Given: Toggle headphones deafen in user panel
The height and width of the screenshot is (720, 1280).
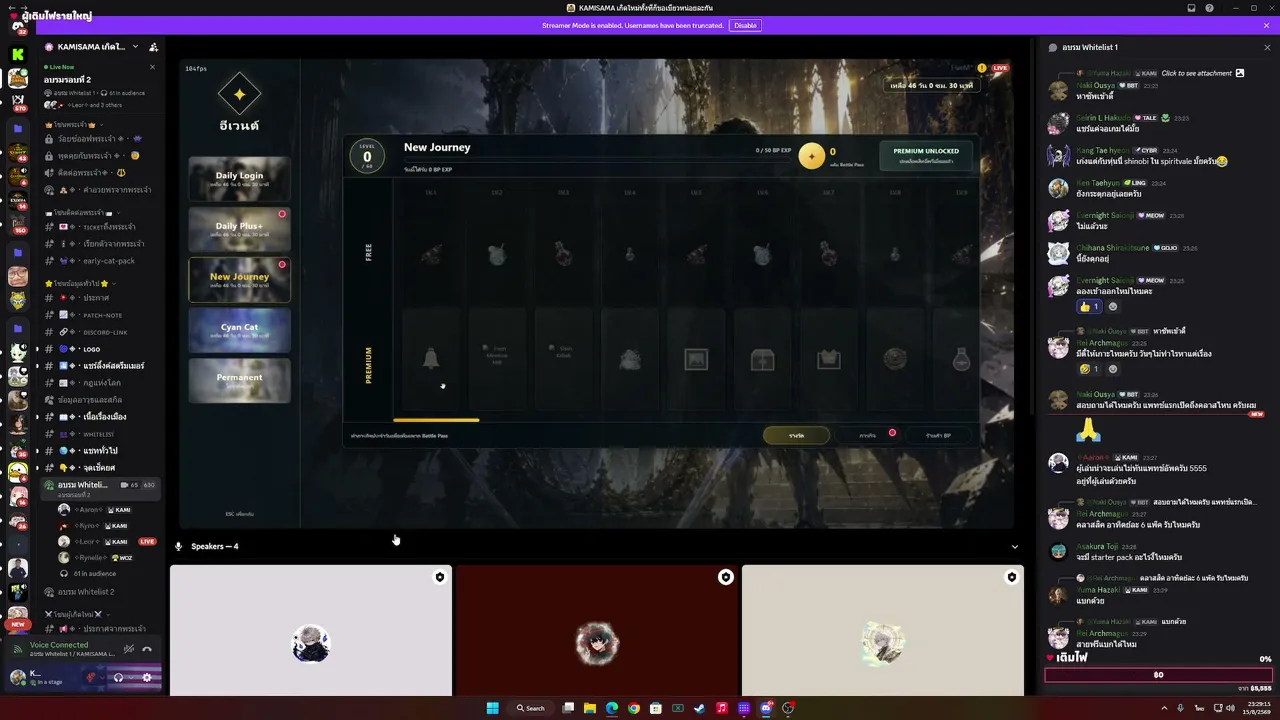Looking at the screenshot, I should coord(119,677).
